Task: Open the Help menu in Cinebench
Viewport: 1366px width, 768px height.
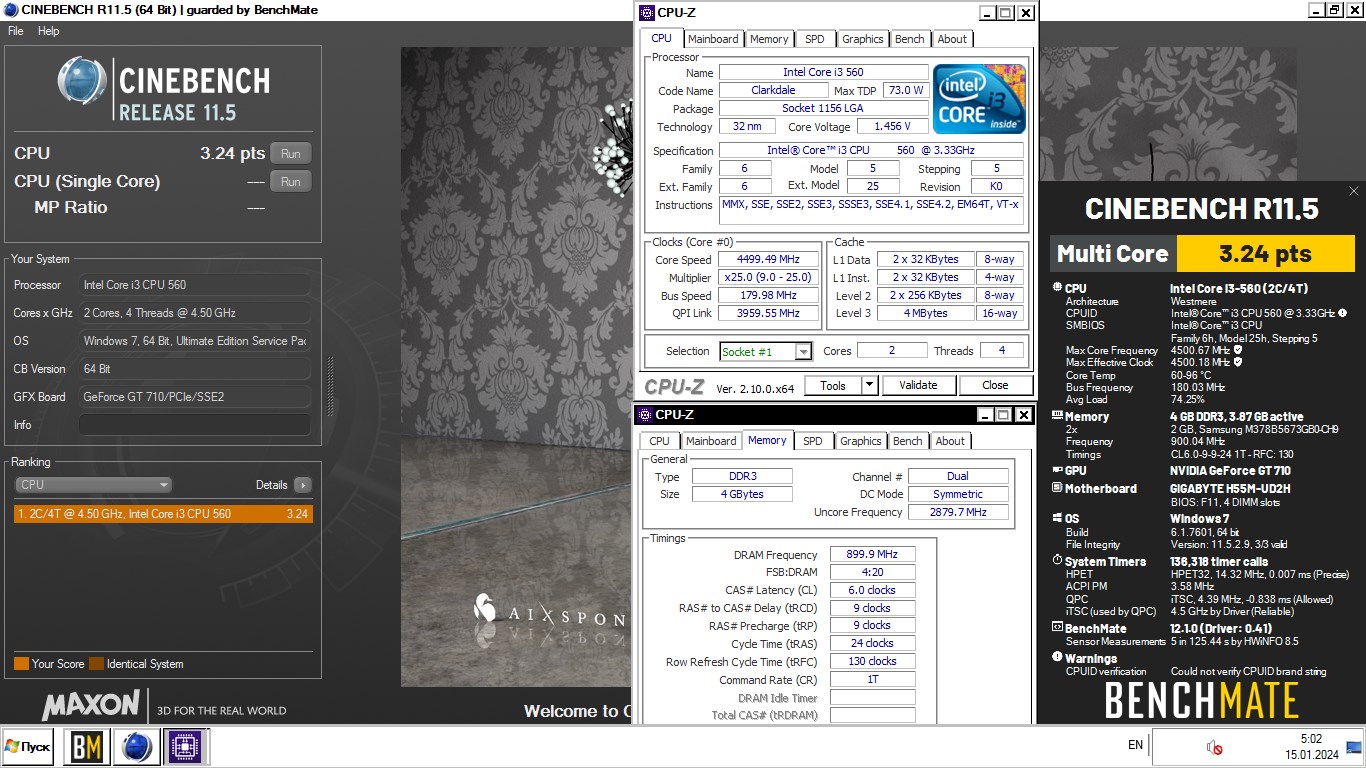Action: coord(49,31)
